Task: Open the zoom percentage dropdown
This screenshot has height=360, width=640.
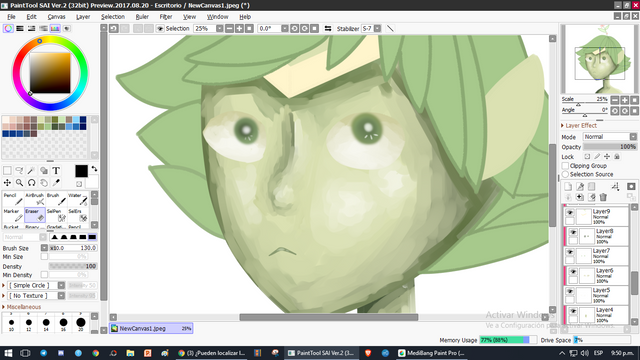Action: point(220,29)
